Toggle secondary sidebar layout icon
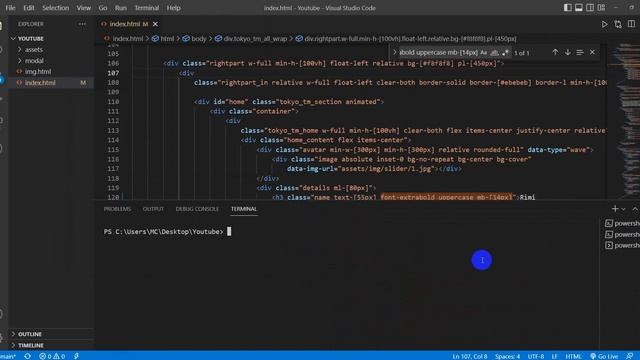This screenshot has height=360, width=640. point(590,7)
